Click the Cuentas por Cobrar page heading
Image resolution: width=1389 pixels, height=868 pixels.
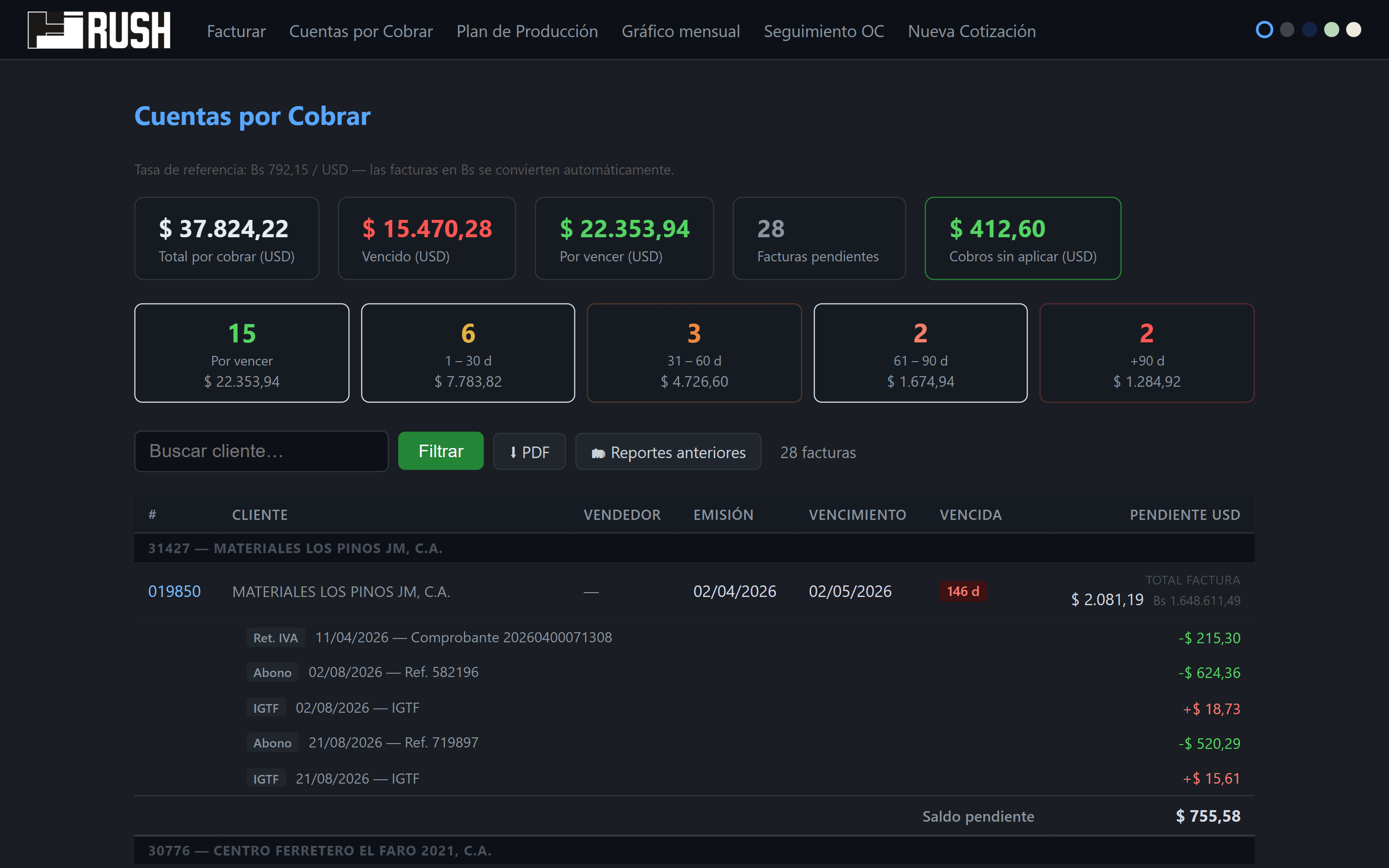pos(253,117)
